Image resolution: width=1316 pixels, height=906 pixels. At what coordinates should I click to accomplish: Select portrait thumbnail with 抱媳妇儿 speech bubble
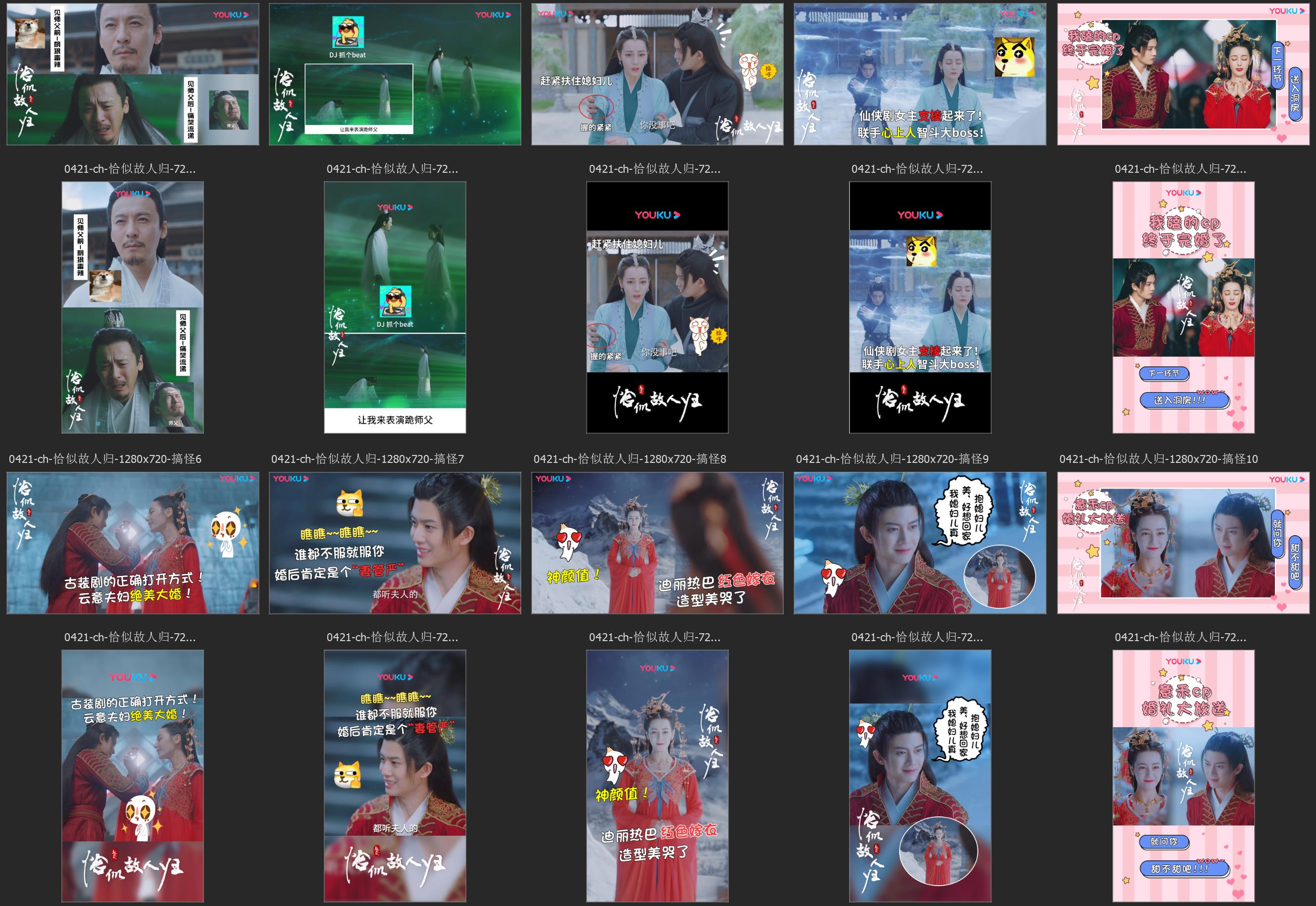click(x=920, y=776)
